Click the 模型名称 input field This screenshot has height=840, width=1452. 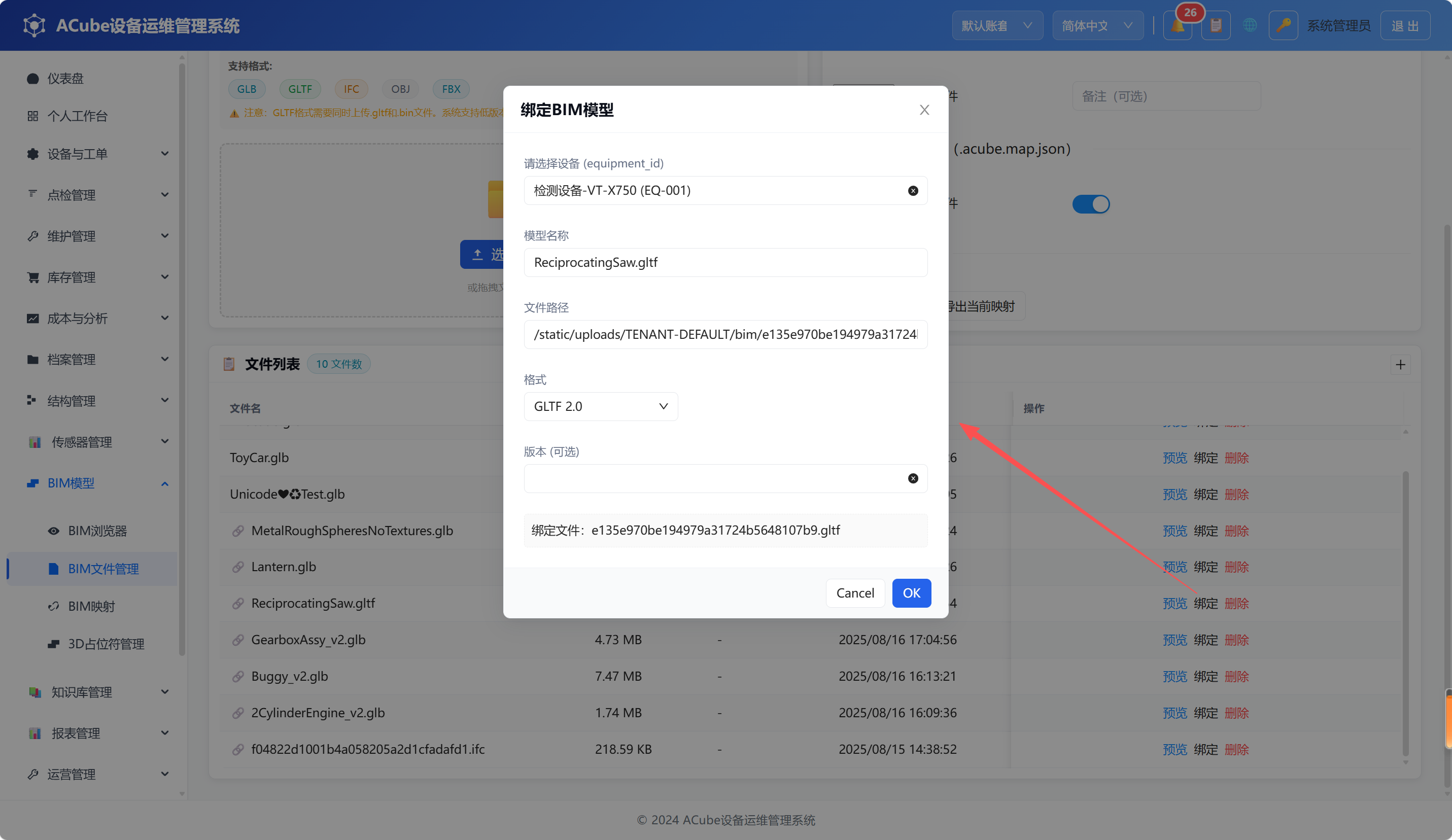(725, 262)
